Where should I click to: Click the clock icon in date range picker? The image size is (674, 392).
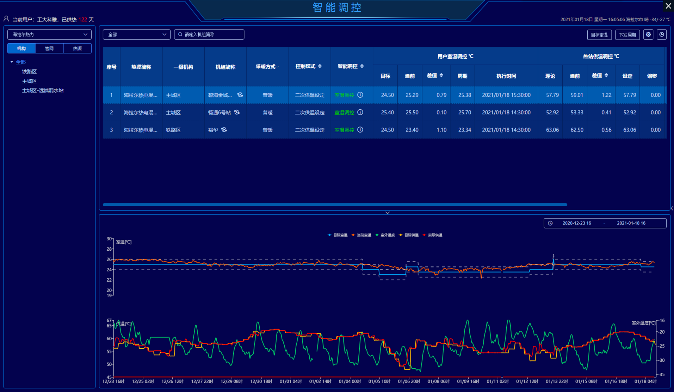550,224
